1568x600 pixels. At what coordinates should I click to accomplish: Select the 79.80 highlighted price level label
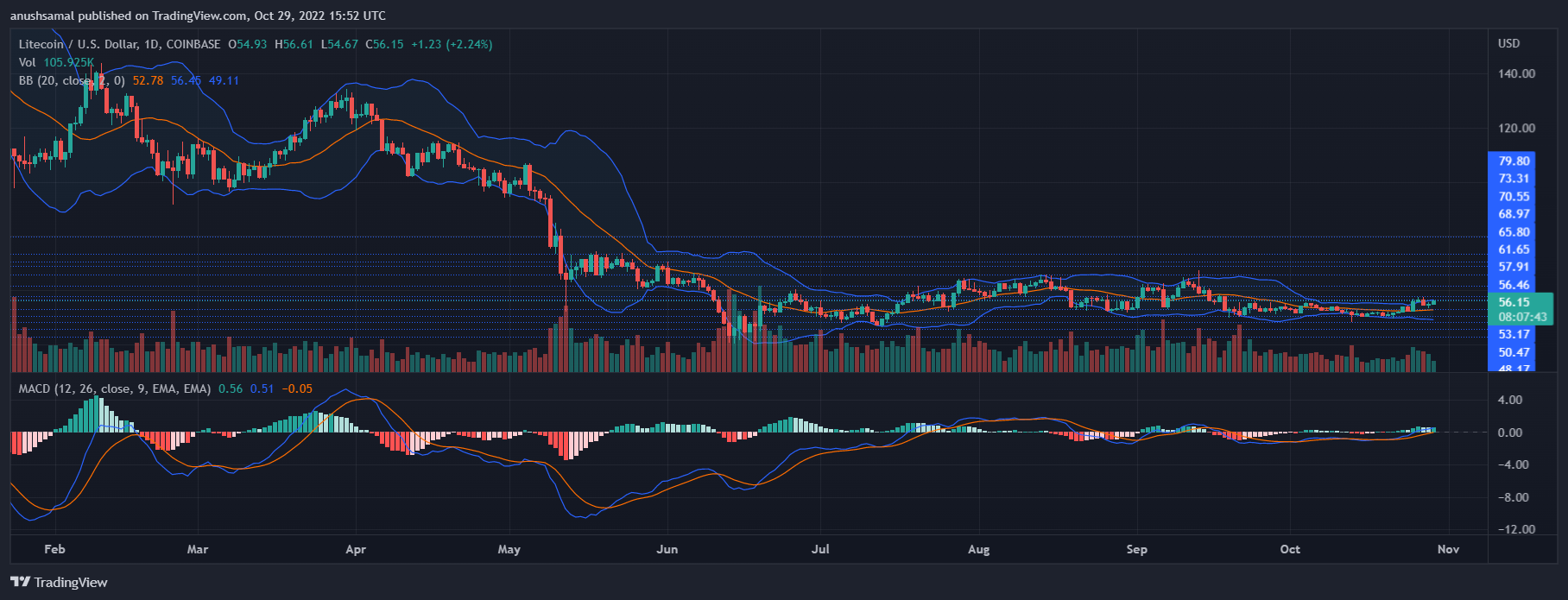[x=1514, y=161]
